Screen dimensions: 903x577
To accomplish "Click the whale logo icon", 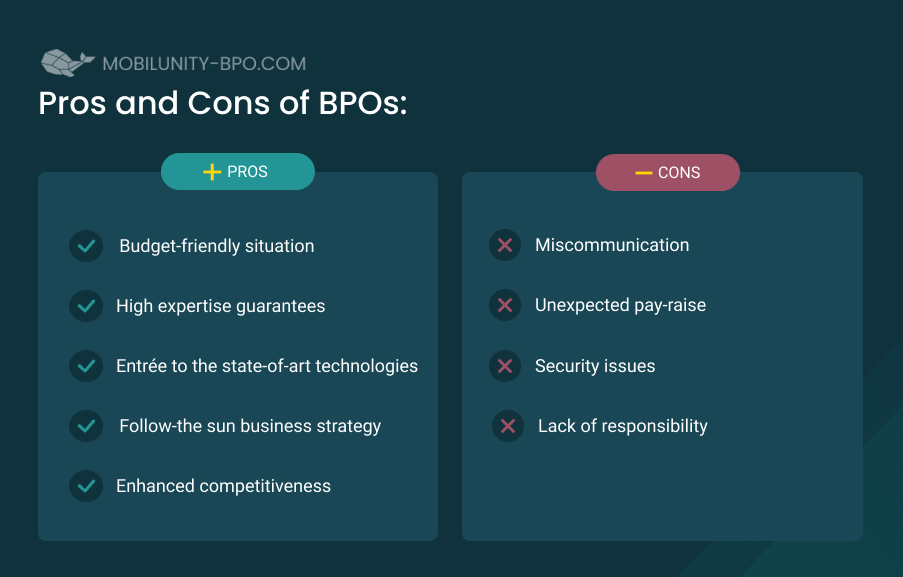I will point(67,62).
